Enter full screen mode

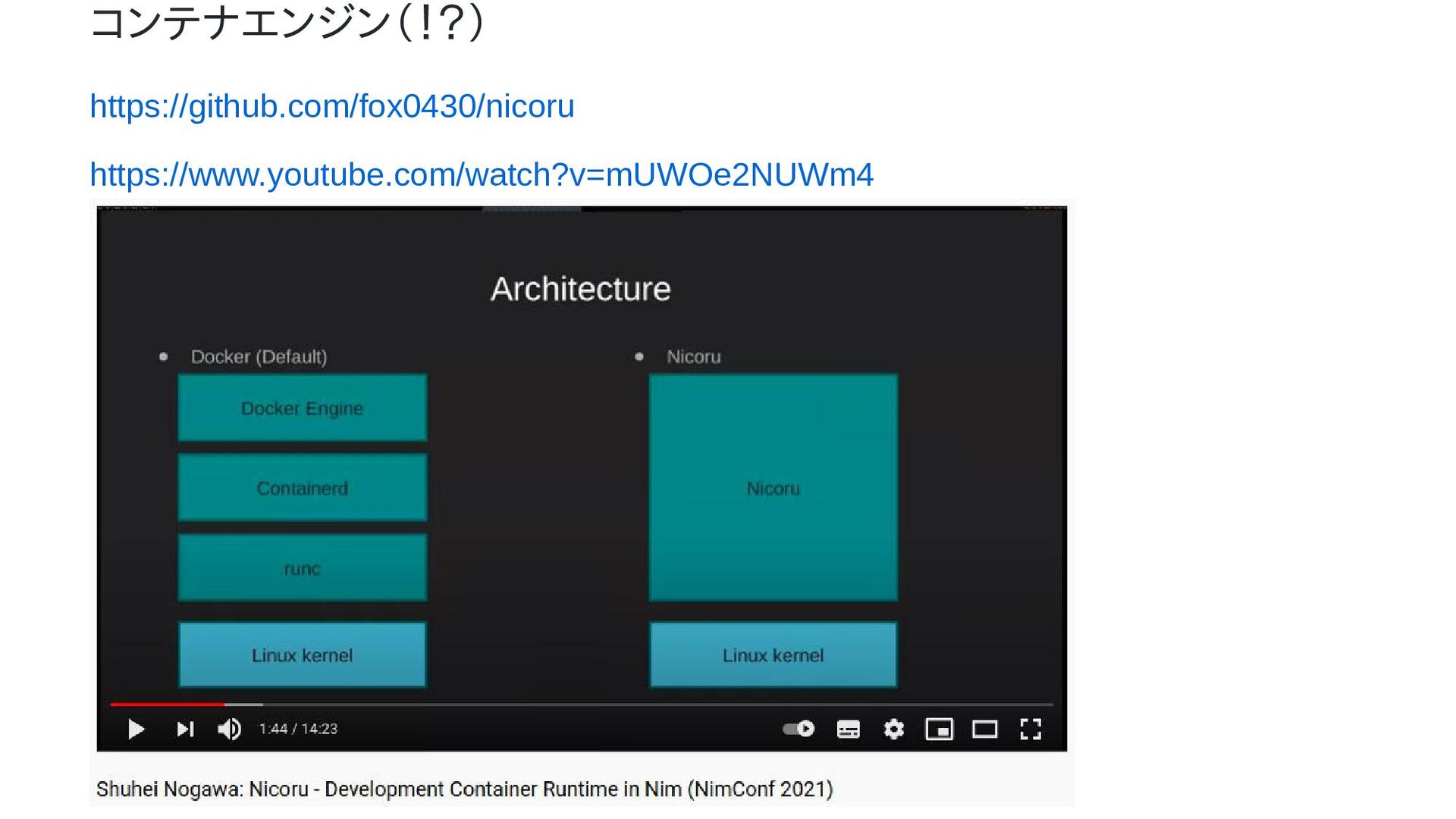click(1031, 730)
